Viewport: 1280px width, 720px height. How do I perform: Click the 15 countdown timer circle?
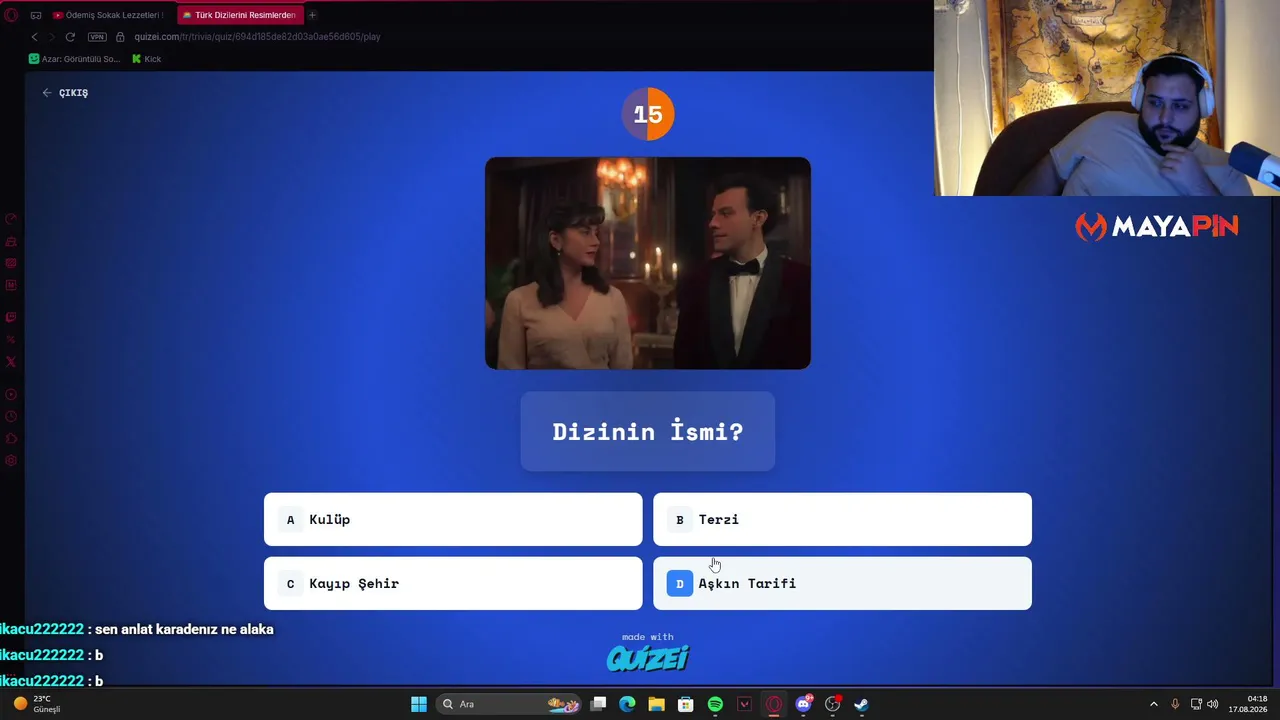[x=648, y=114]
